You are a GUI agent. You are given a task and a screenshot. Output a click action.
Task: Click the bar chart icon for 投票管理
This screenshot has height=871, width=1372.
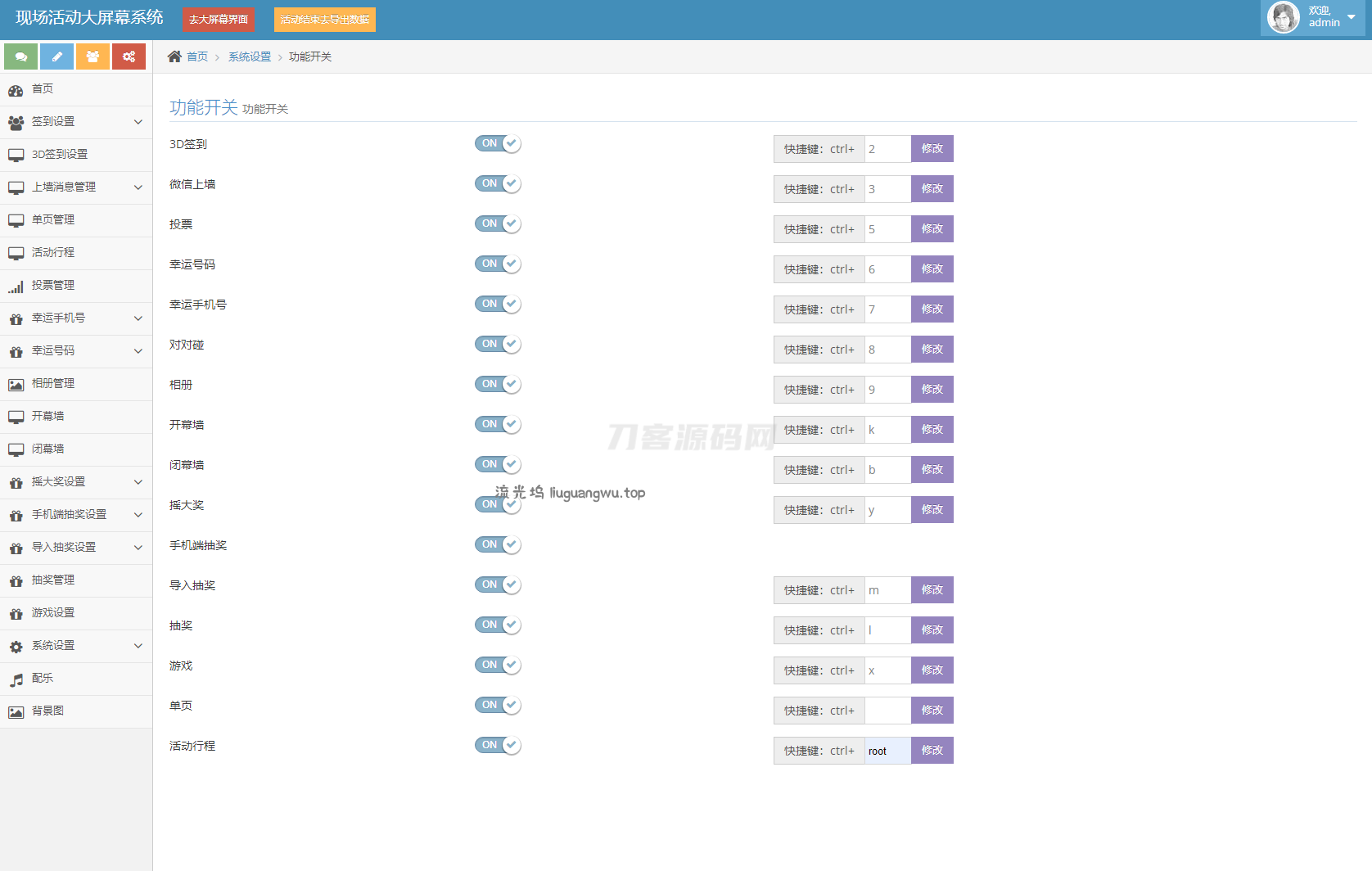(16, 287)
